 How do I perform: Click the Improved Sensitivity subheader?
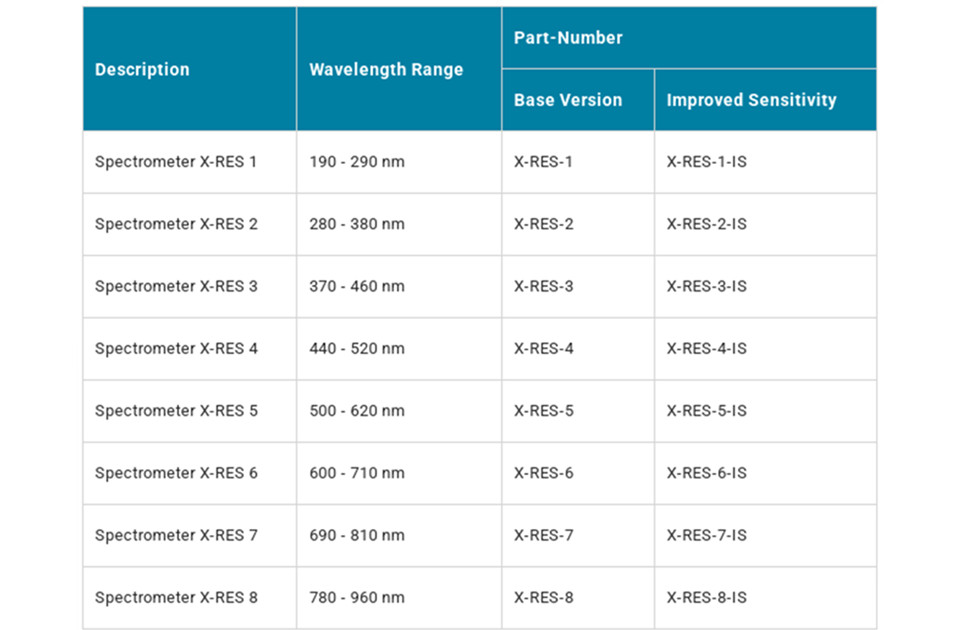[751, 100]
